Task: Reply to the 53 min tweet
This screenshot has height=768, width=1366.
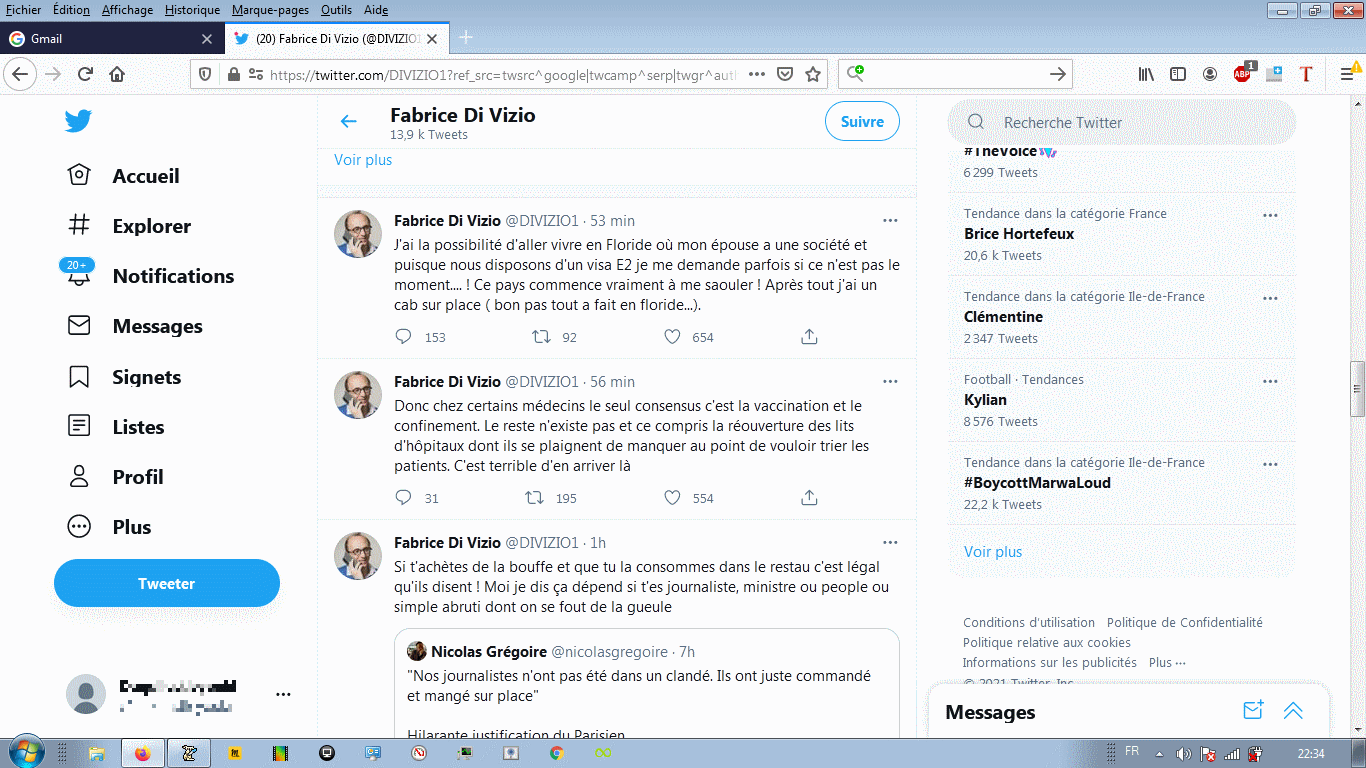Action: (404, 337)
